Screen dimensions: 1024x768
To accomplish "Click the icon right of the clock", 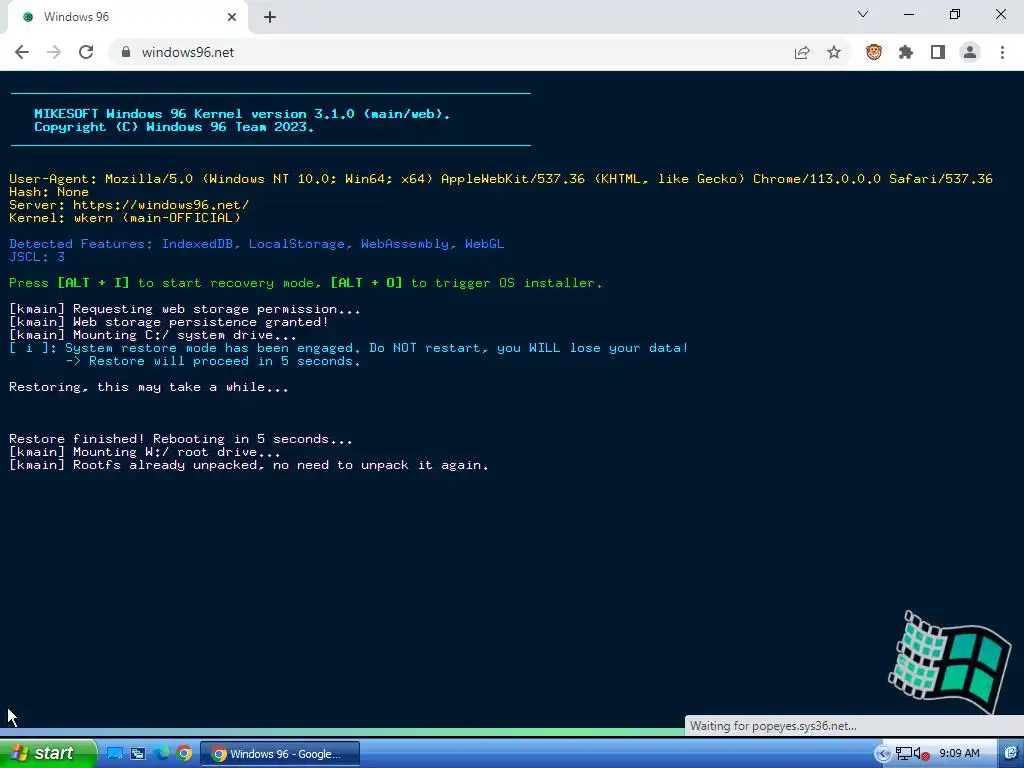I will tap(1012, 754).
